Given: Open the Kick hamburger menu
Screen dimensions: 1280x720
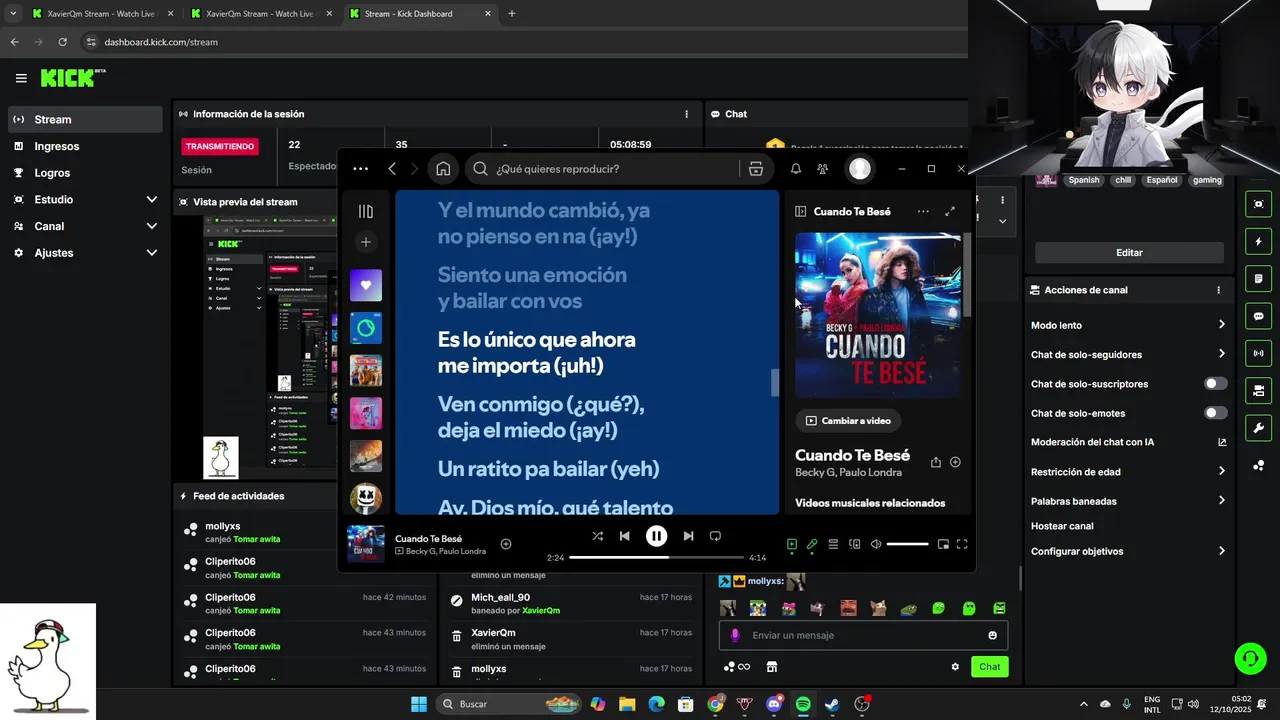Looking at the screenshot, I should (x=21, y=78).
